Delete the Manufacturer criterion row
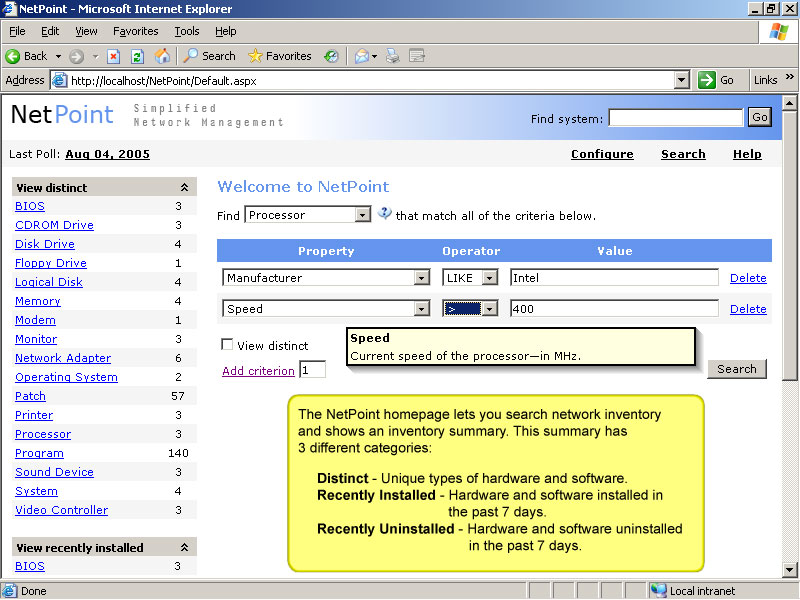This screenshot has width=800, height=600. (x=748, y=278)
